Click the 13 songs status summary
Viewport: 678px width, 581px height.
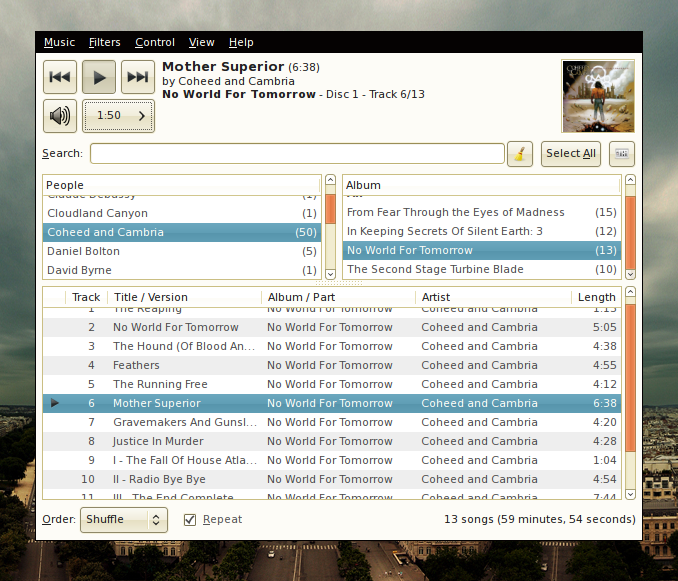[540, 519]
